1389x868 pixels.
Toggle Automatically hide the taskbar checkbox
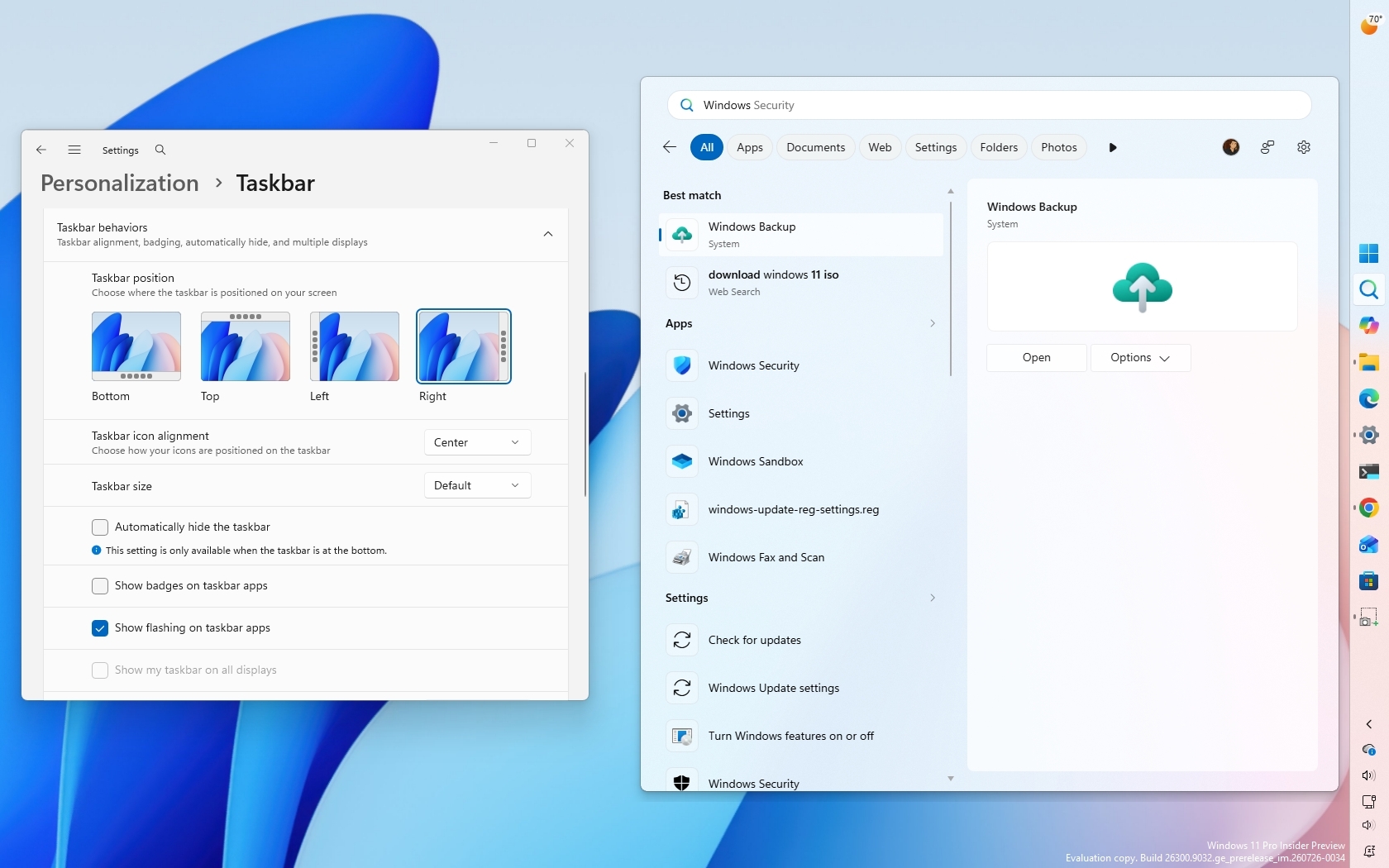[x=100, y=527]
